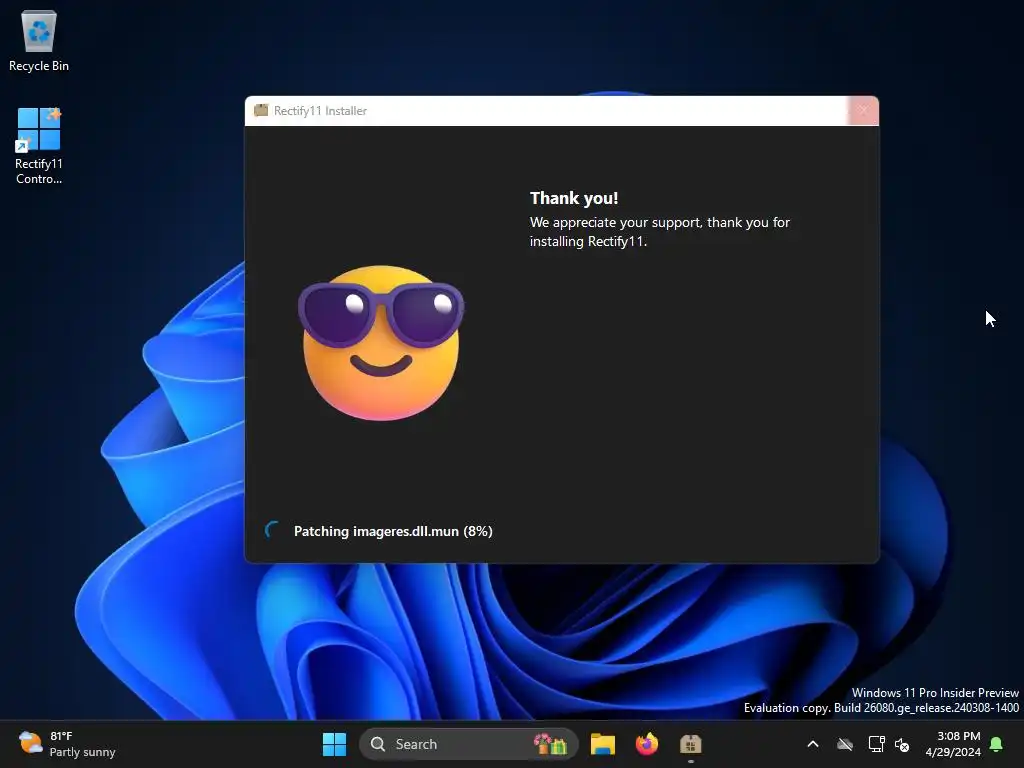Click the search highlight gift icon

[x=550, y=744]
